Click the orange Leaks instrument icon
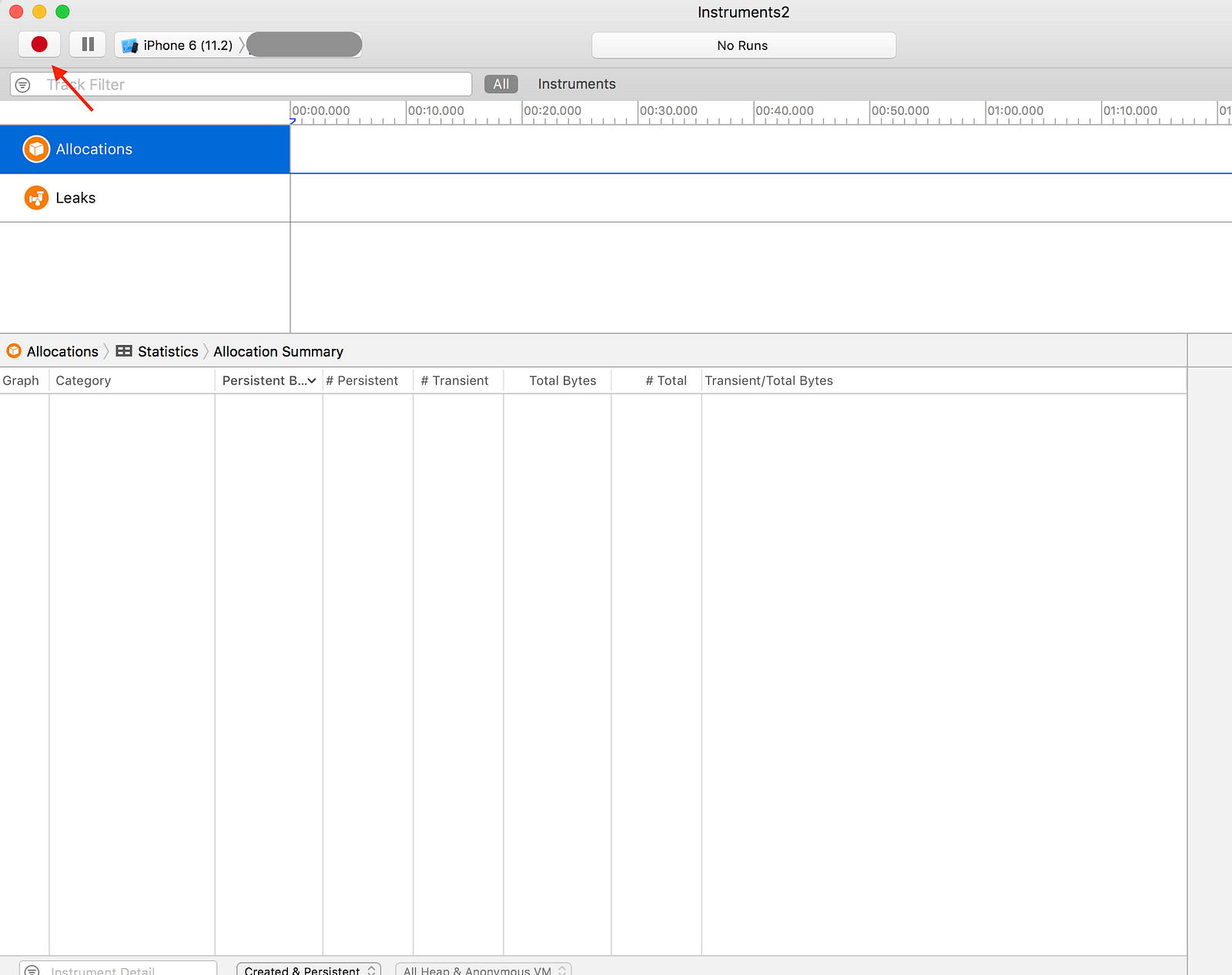Image resolution: width=1232 pixels, height=975 pixels. 36,198
